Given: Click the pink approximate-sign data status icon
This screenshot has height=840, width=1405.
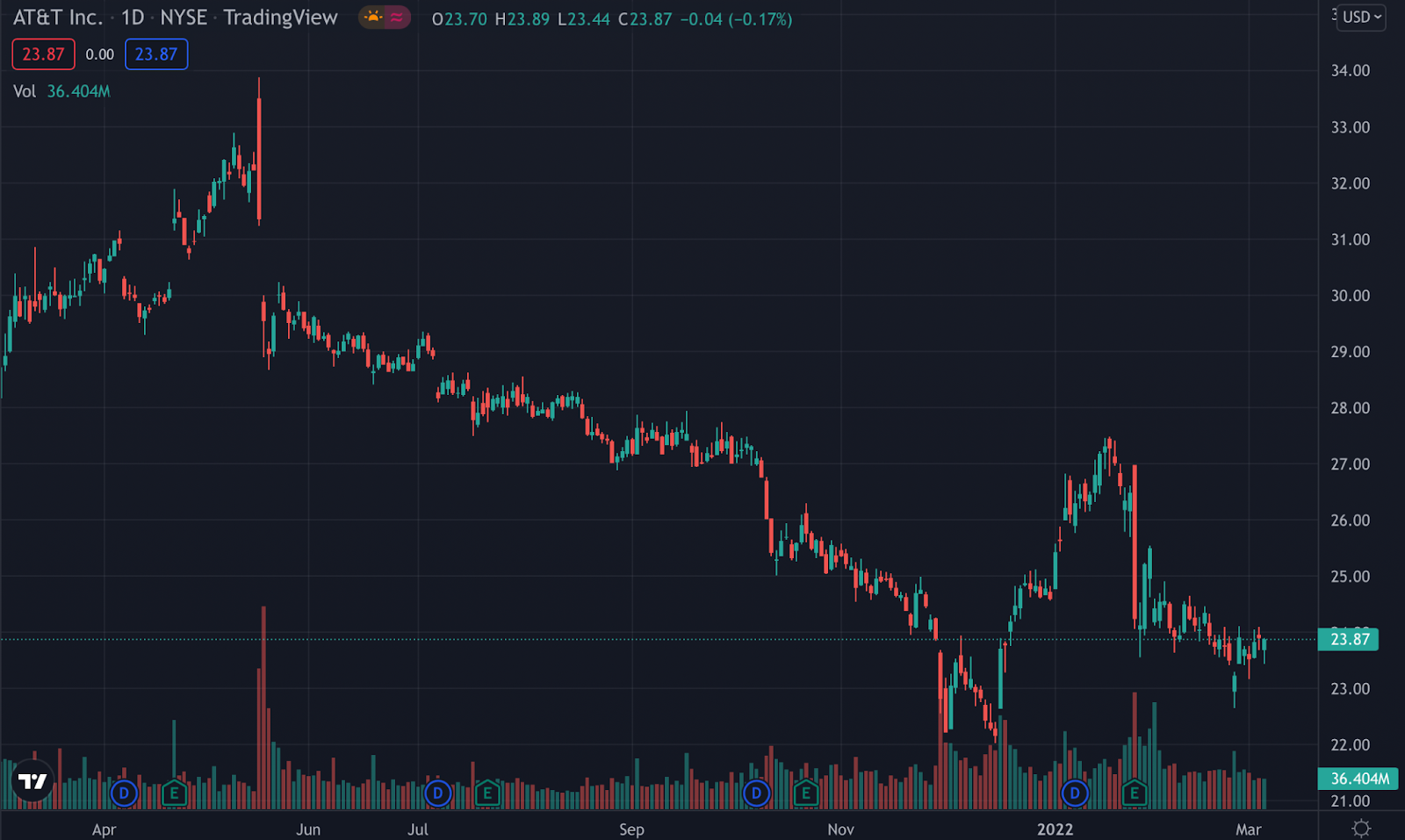Looking at the screenshot, I should click(397, 18).
